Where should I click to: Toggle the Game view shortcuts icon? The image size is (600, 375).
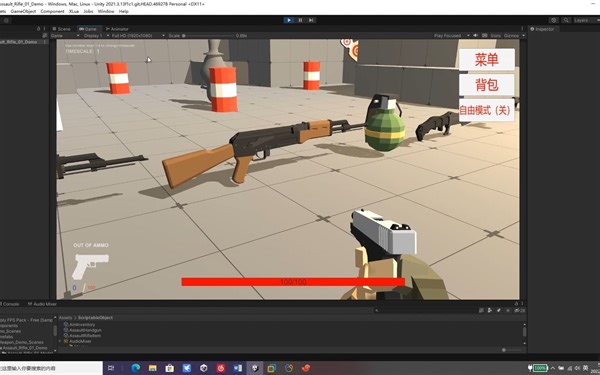(485, 36)
